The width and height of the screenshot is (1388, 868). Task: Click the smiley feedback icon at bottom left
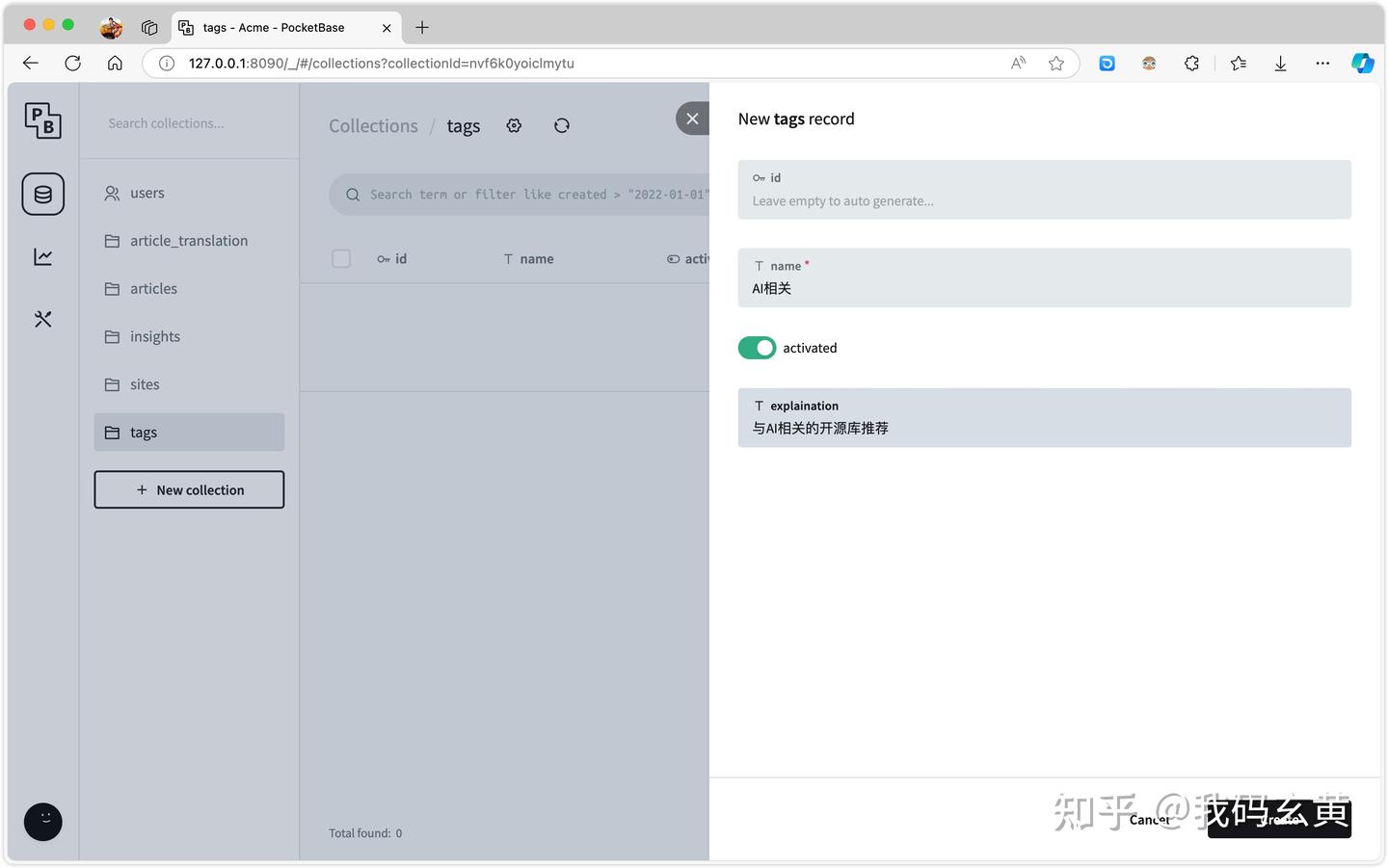[x=42, y=821]
